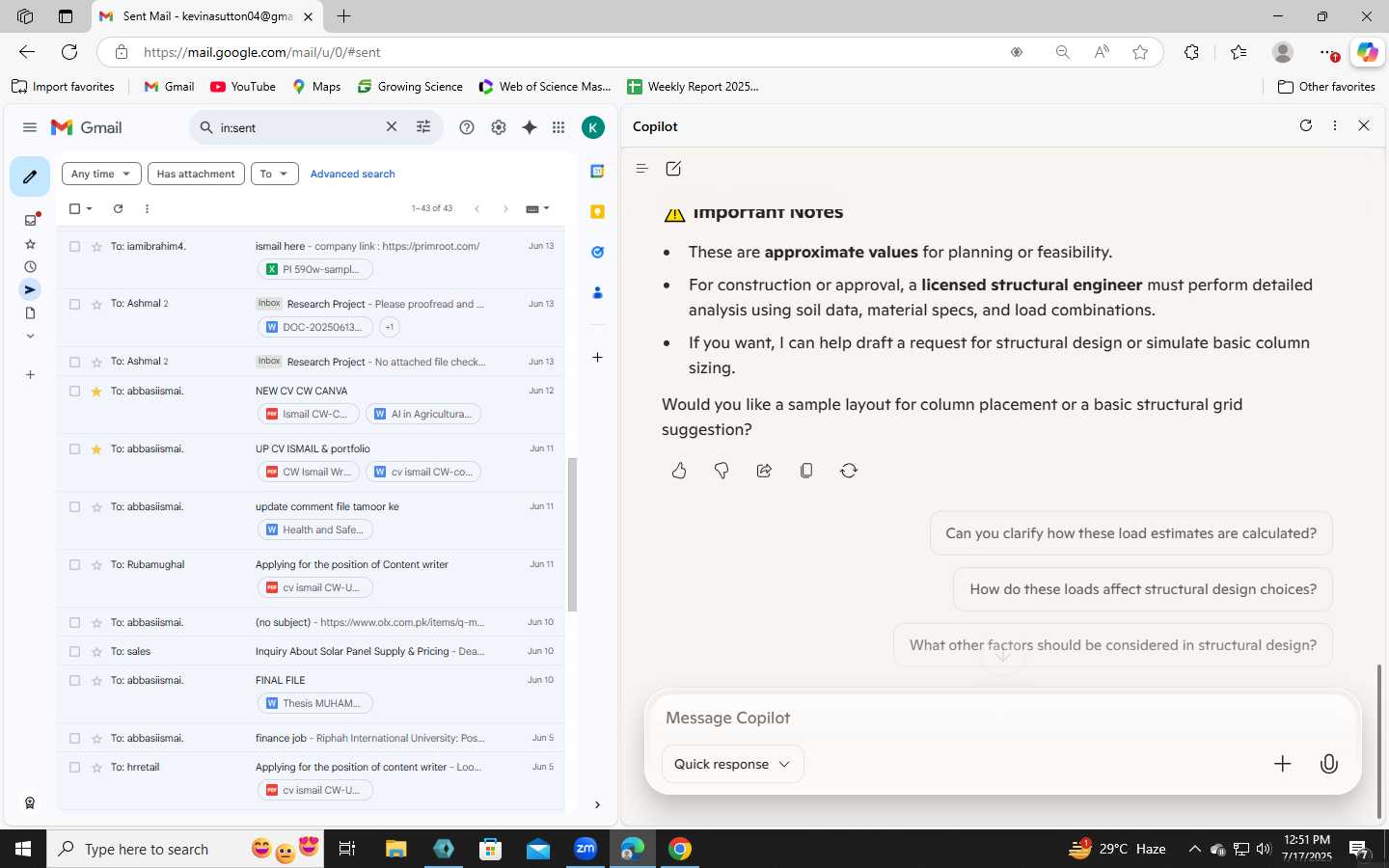Star the update comment file tamoor ke email

[x=96, y=506]
